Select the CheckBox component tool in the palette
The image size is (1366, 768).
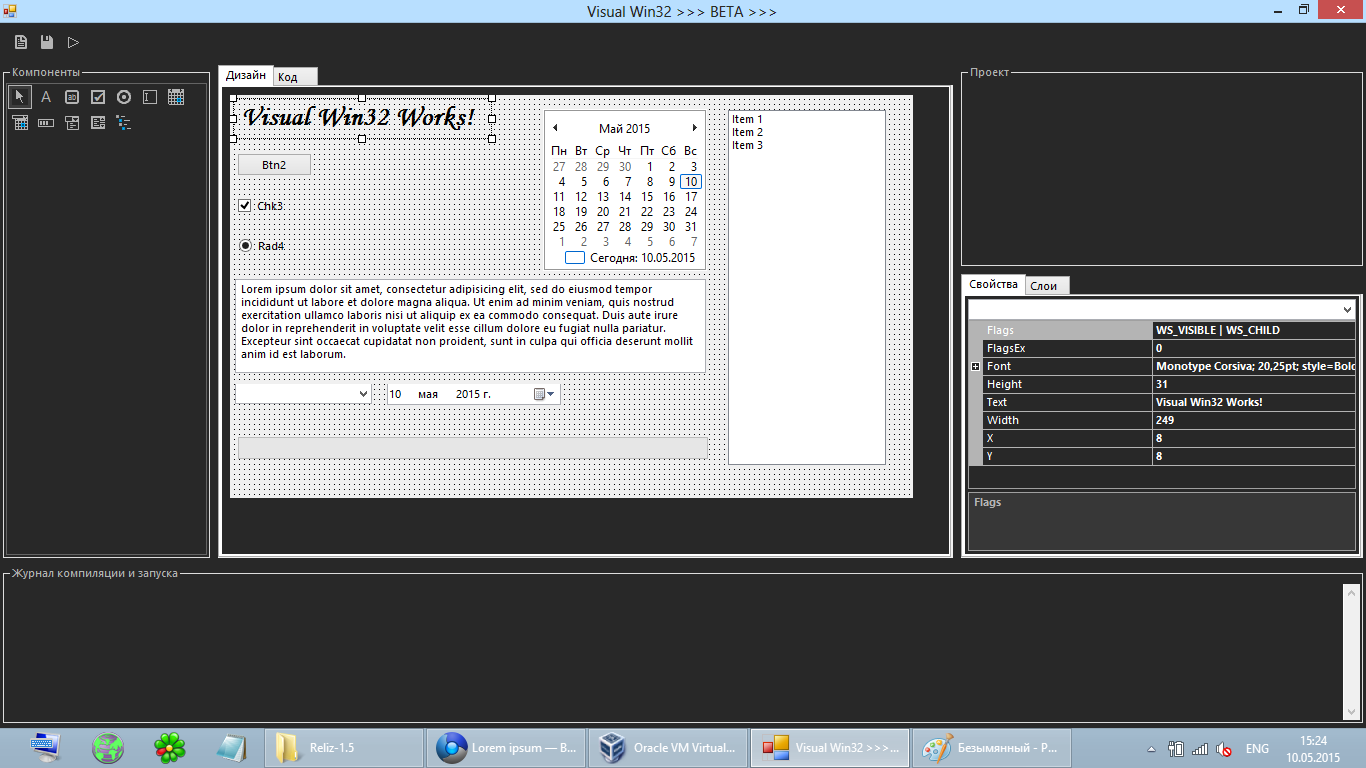point(98,97)
